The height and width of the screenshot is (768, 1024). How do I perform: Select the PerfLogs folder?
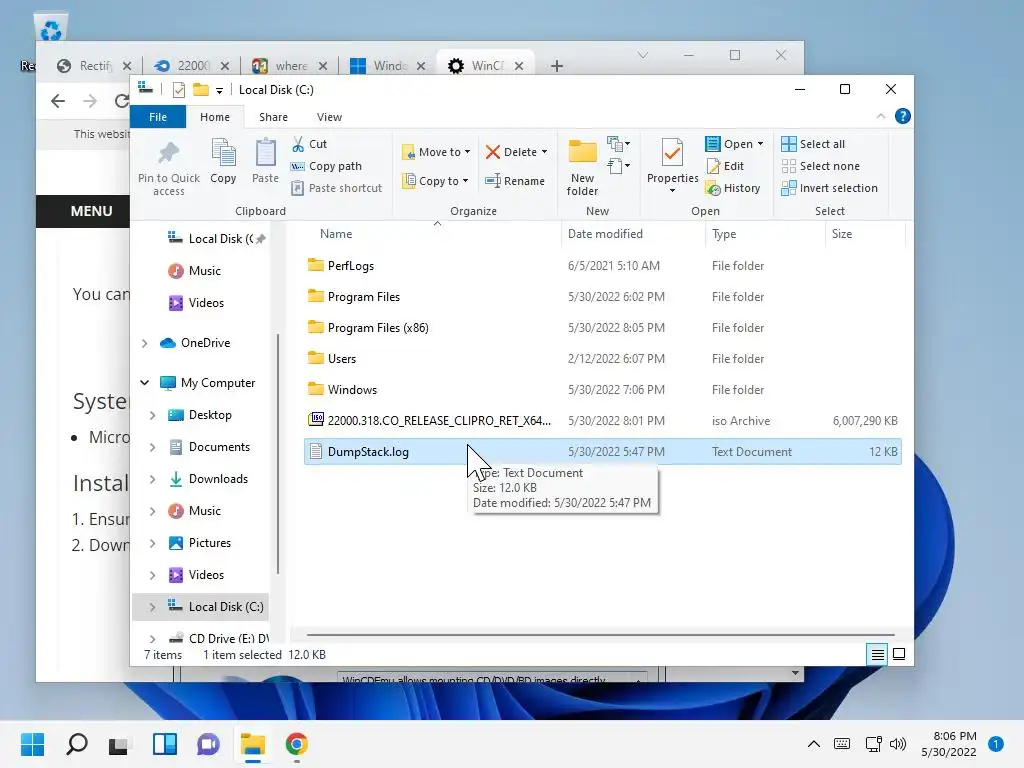point(602,266)
